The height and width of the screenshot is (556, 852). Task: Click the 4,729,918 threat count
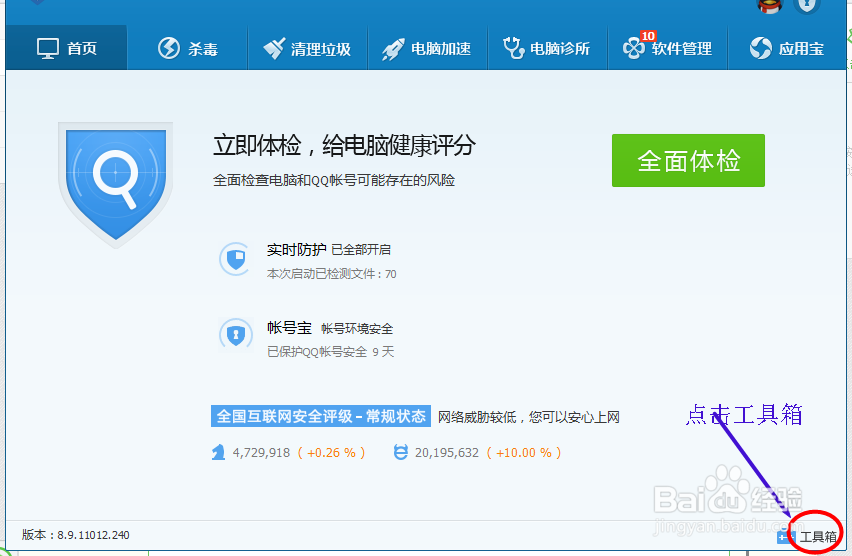[261, 453]
